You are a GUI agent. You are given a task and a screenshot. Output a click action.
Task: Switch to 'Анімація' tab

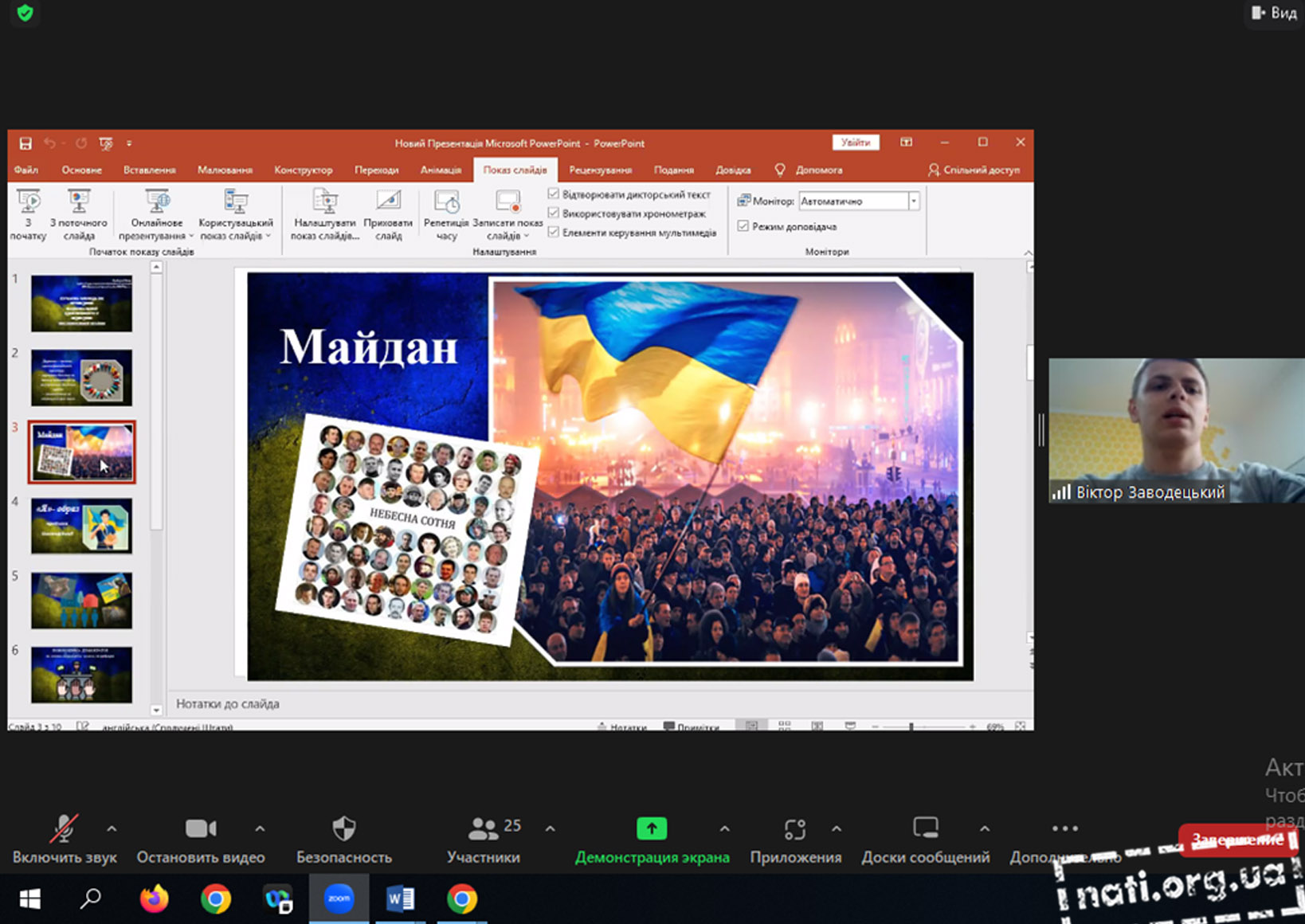[441, 170]
